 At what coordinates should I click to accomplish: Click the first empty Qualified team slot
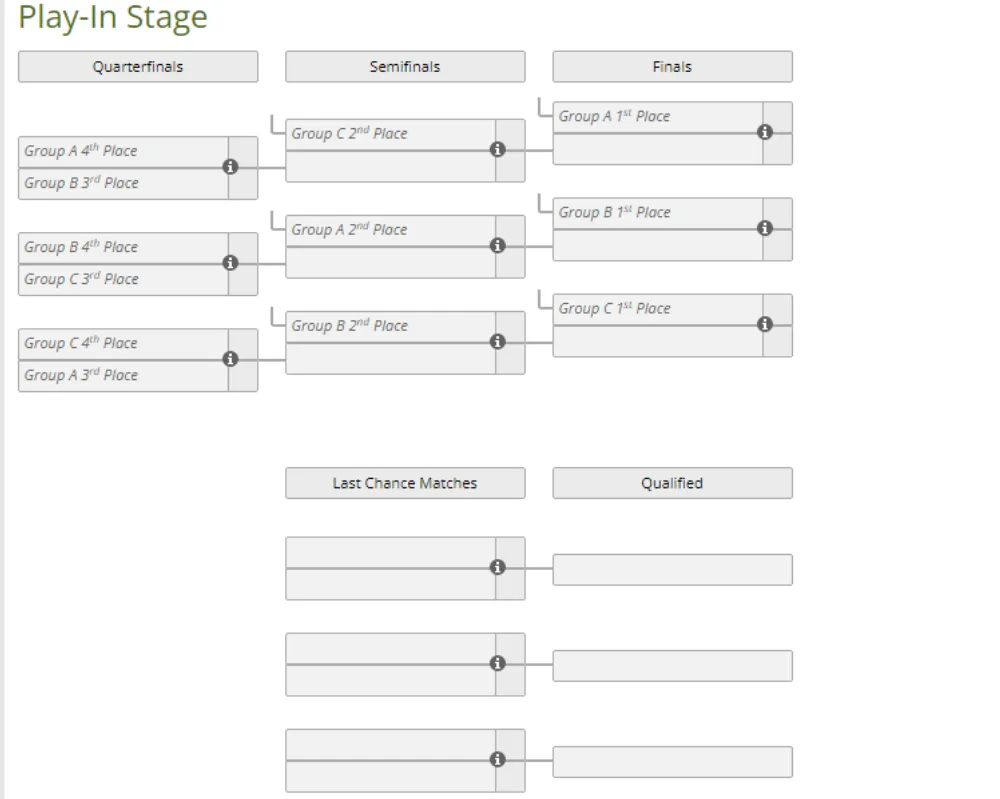(672, 570)
